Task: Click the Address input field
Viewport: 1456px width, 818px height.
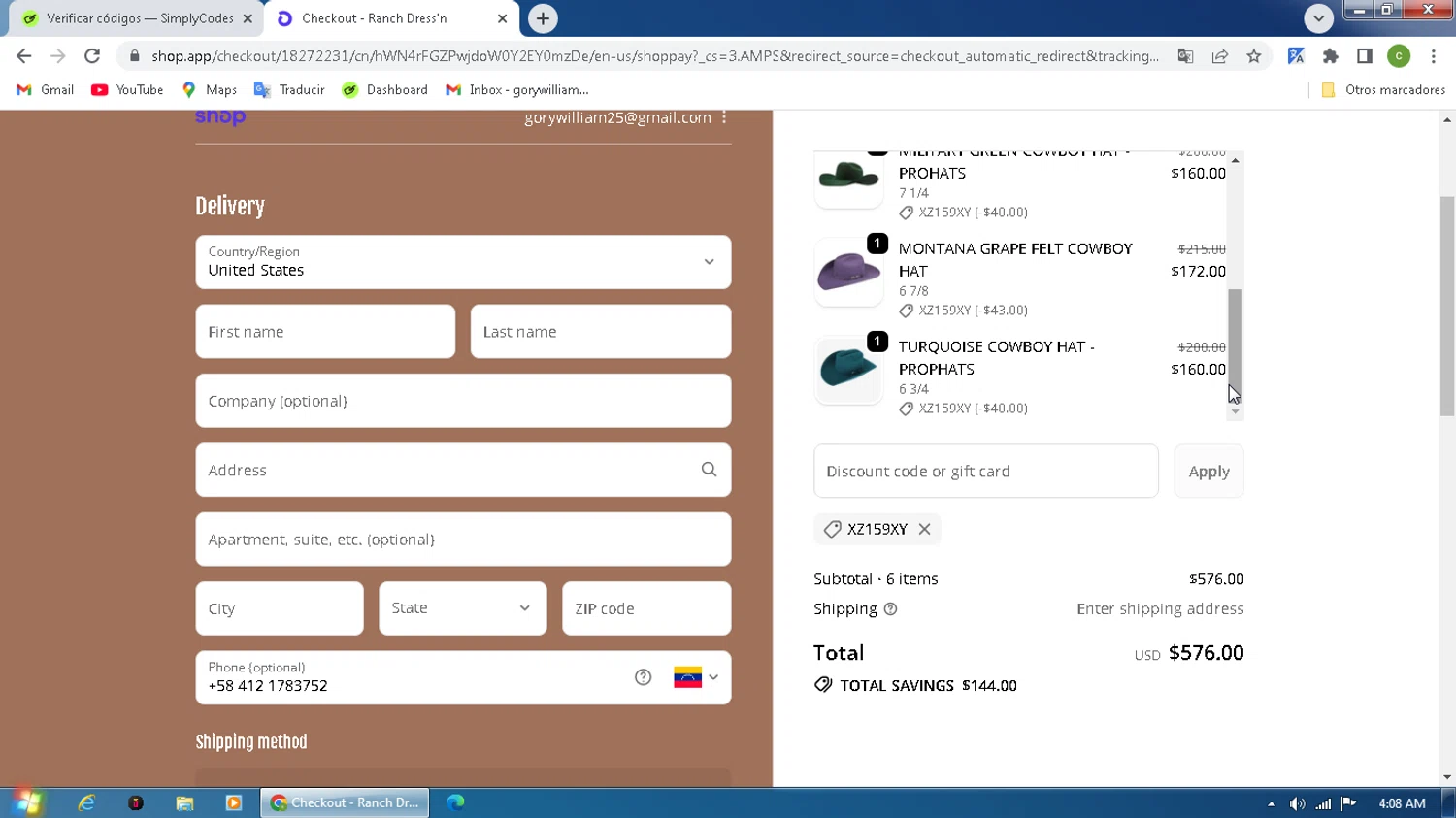Action: click(x=463, y=470)
